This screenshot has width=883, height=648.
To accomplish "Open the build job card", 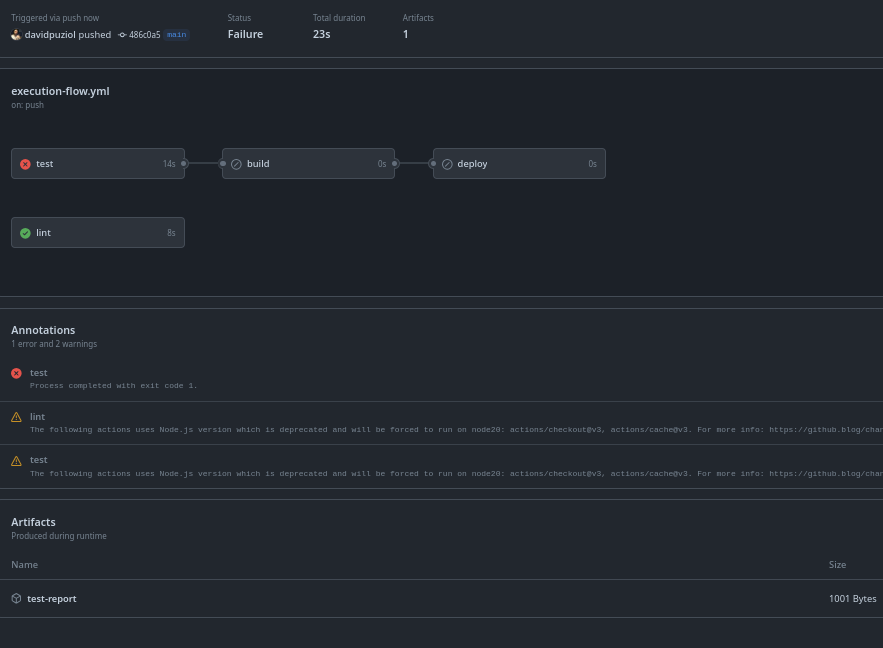I will point(308,164).
